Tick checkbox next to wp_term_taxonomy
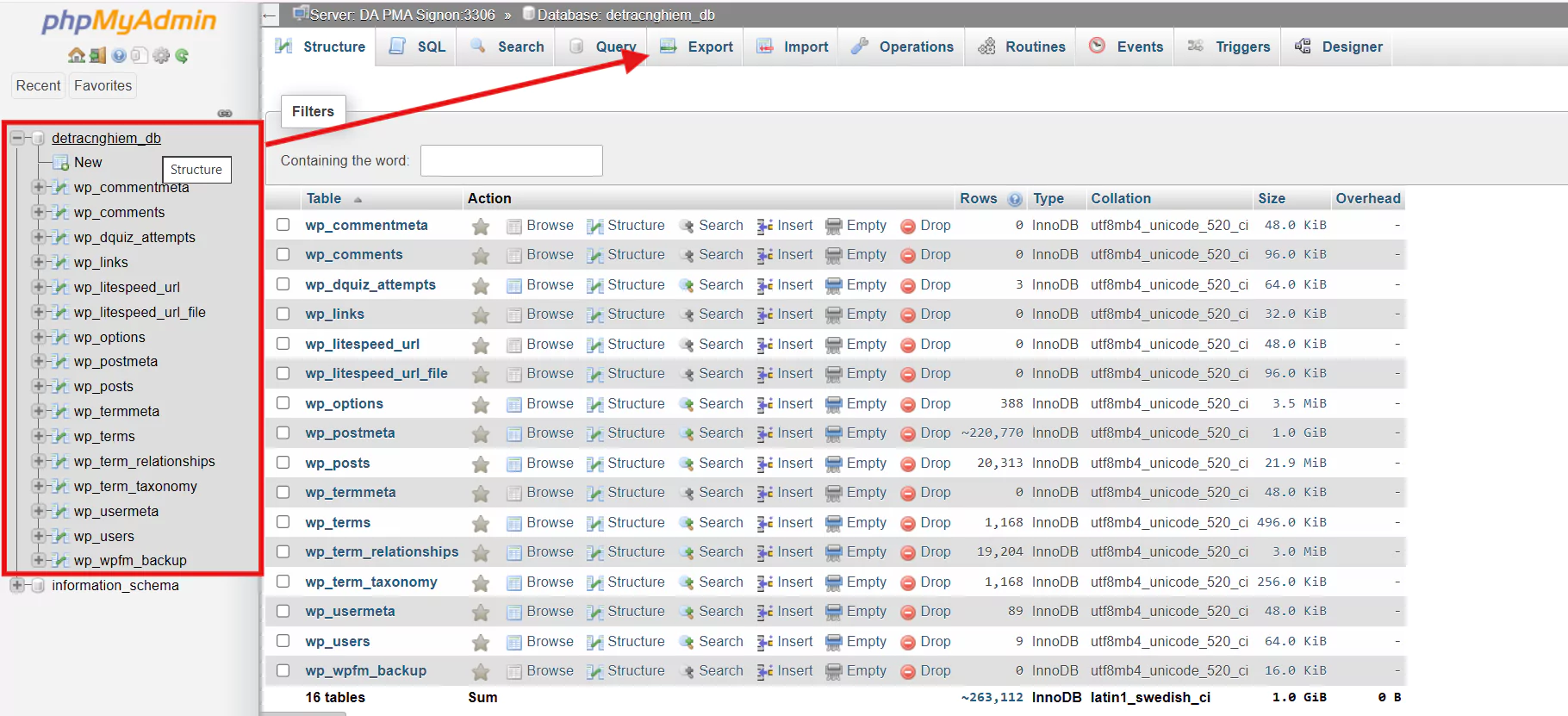The height and width of the screenshot is (716, 1568). point(283,582)
